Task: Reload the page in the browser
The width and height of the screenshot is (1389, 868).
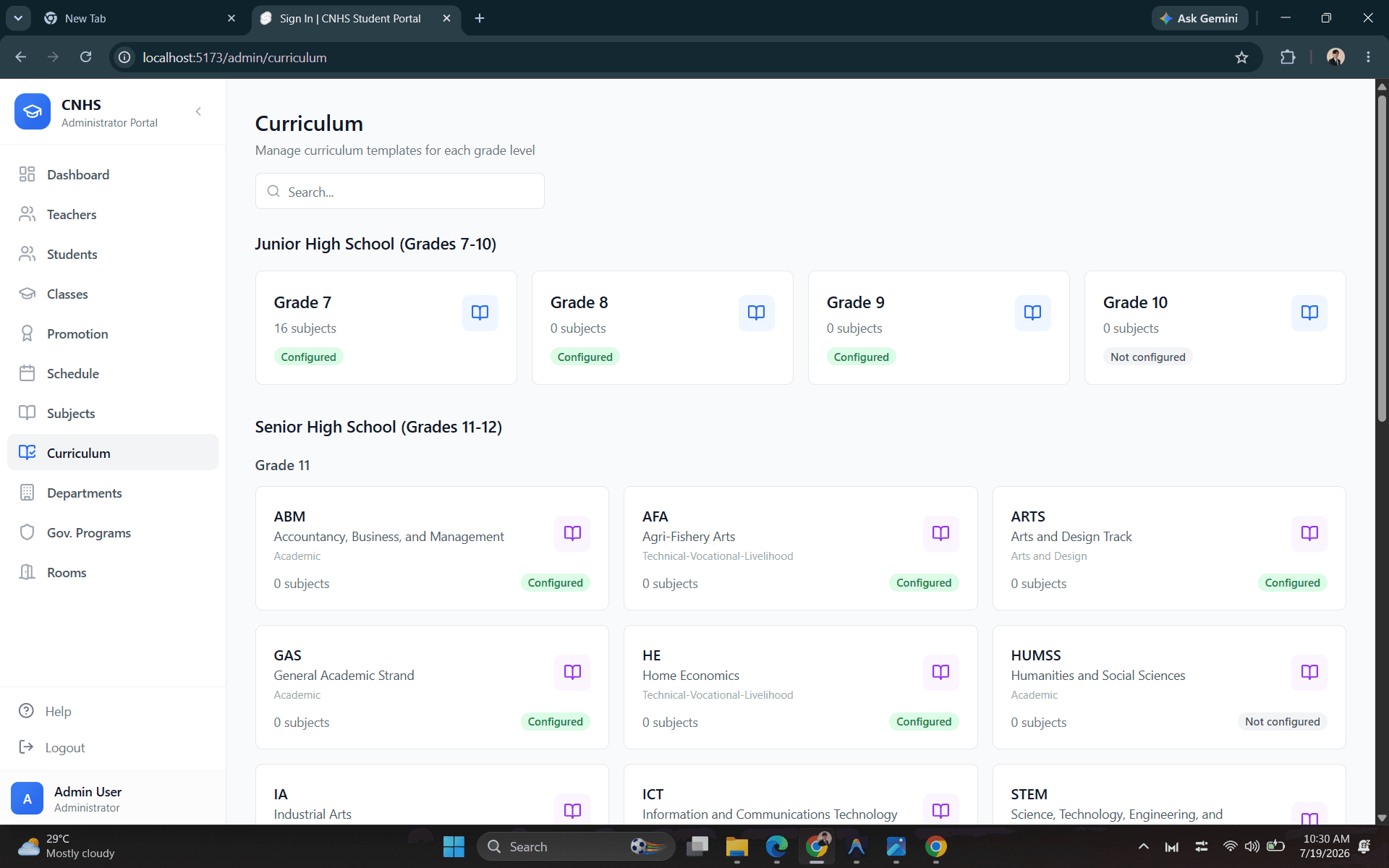Action: 85,57
